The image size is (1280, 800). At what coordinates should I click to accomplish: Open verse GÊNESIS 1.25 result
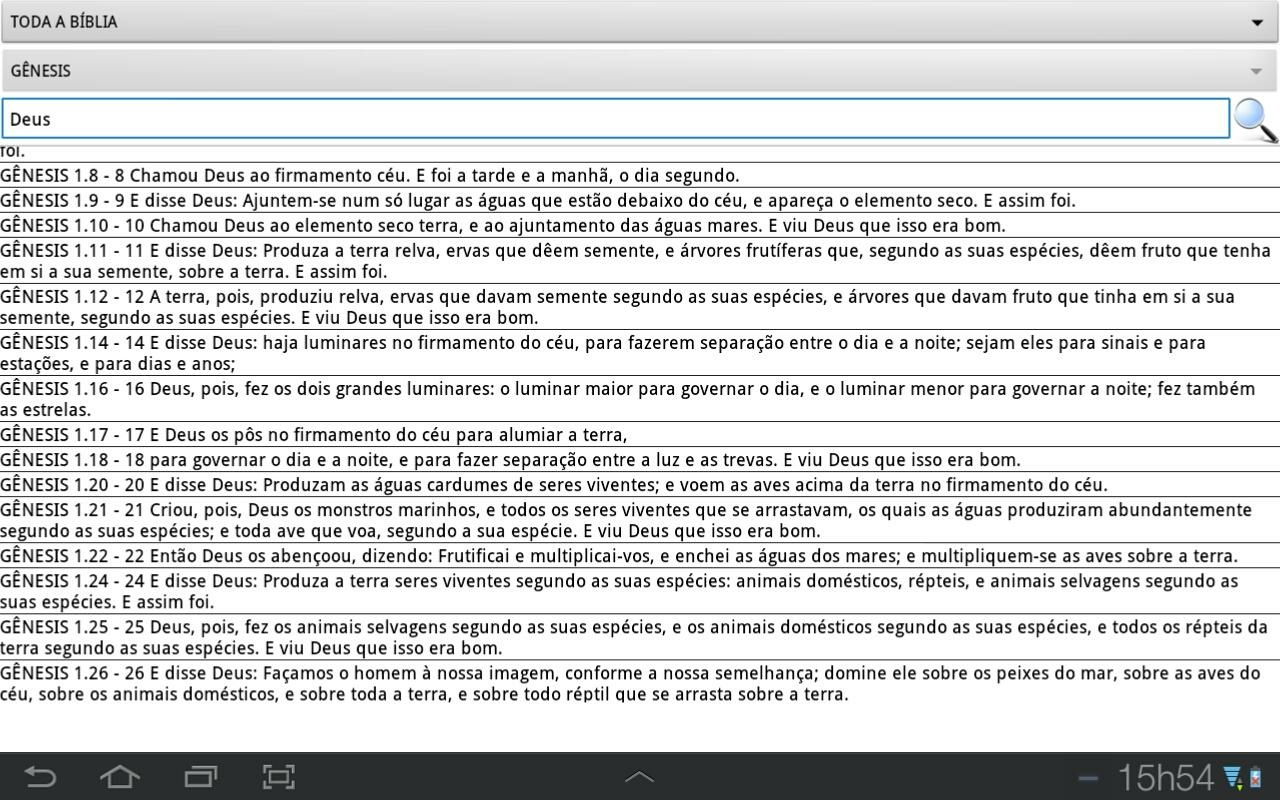tap(640, 637)
